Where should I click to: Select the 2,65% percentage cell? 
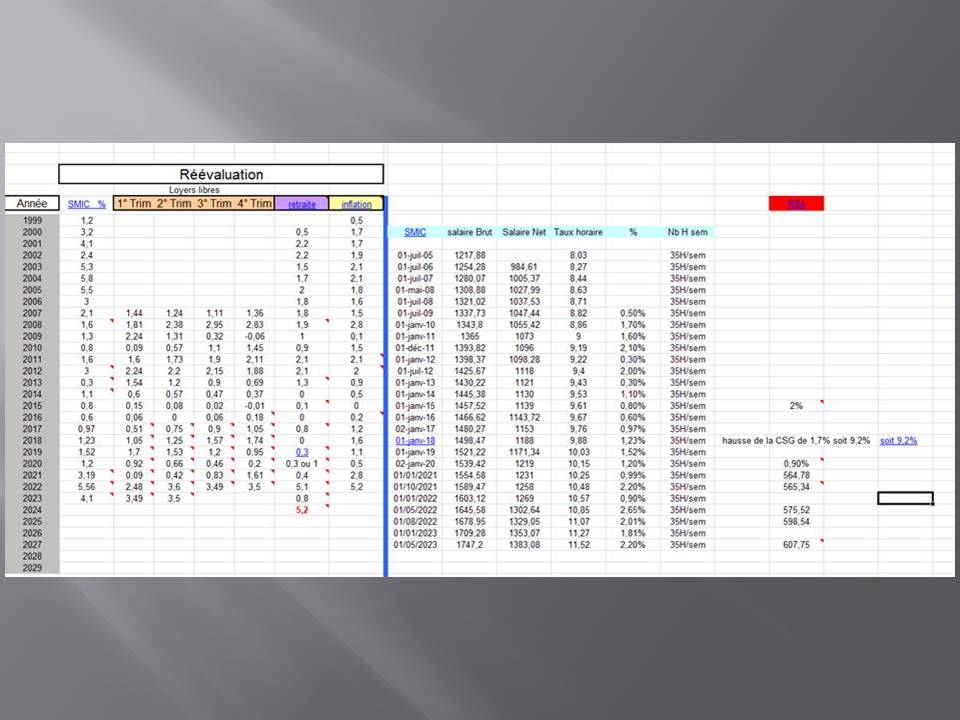point(632,510)
